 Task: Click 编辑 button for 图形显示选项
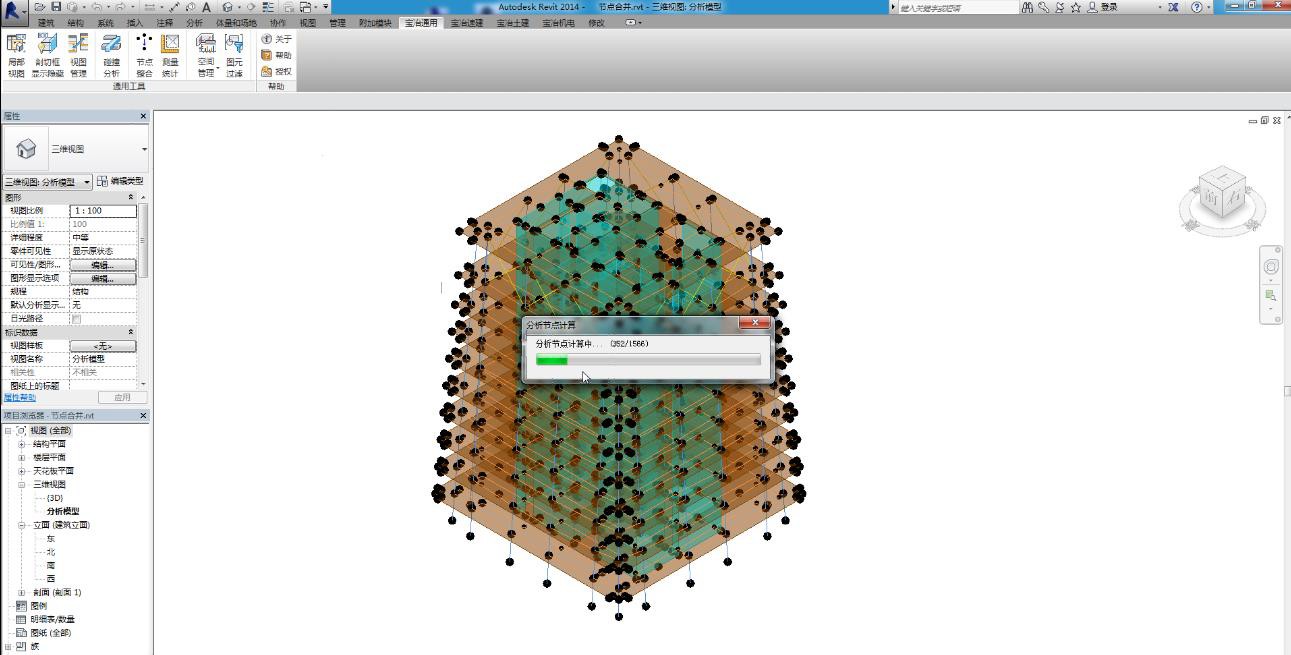(x=102, y=279)
